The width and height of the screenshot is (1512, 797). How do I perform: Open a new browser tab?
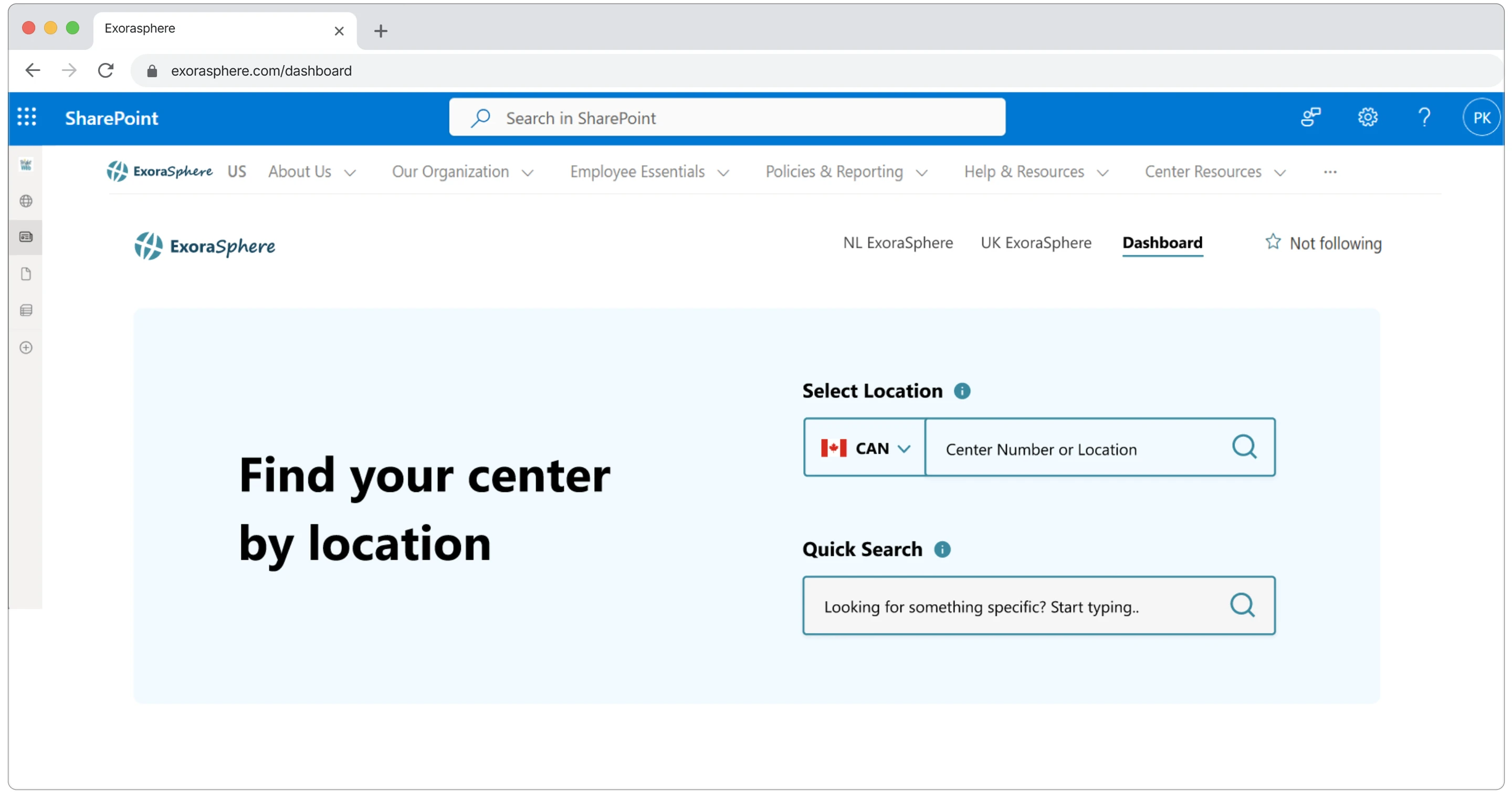click(x=380, y=30)
